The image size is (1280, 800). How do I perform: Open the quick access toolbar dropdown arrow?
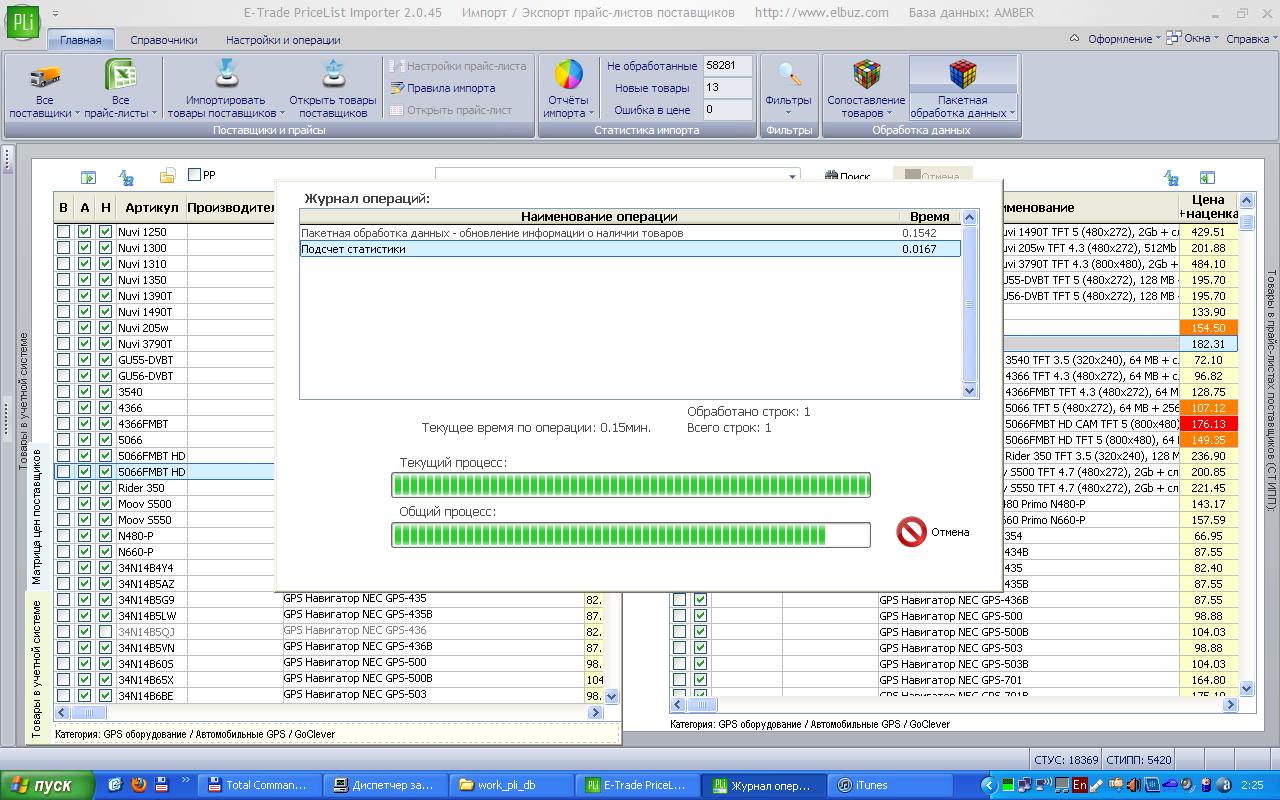[54, 14]
